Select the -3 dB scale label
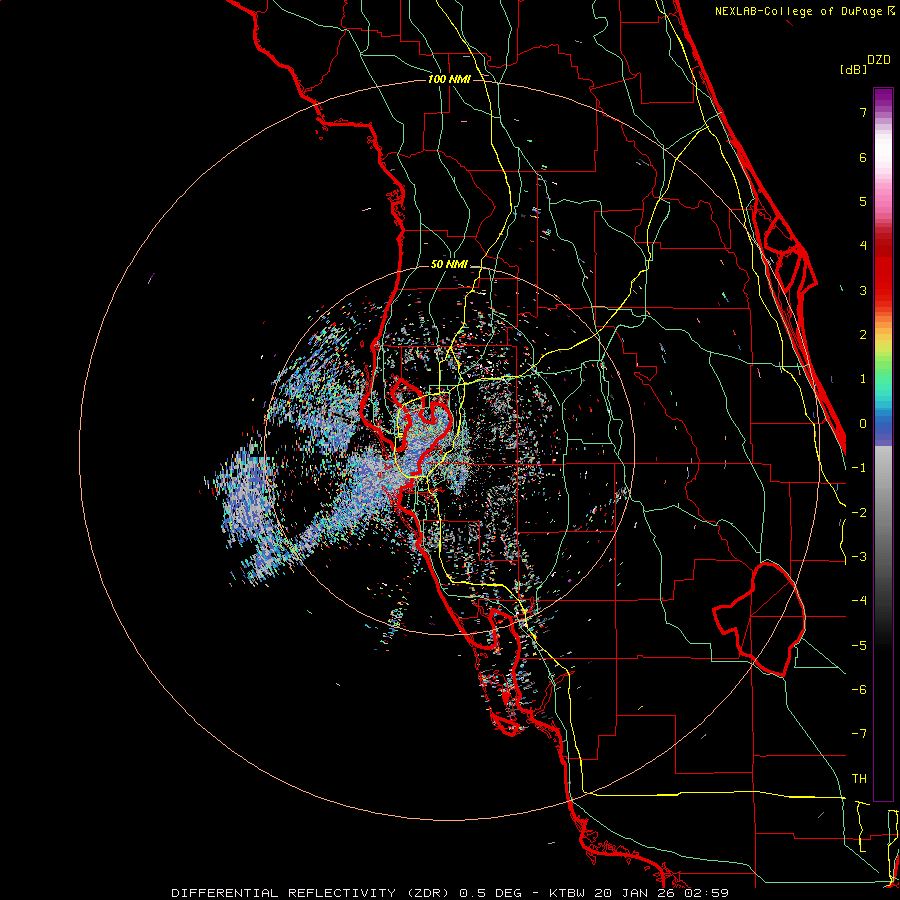This screenshot has width=900, height=900. [x=859, y=557]
